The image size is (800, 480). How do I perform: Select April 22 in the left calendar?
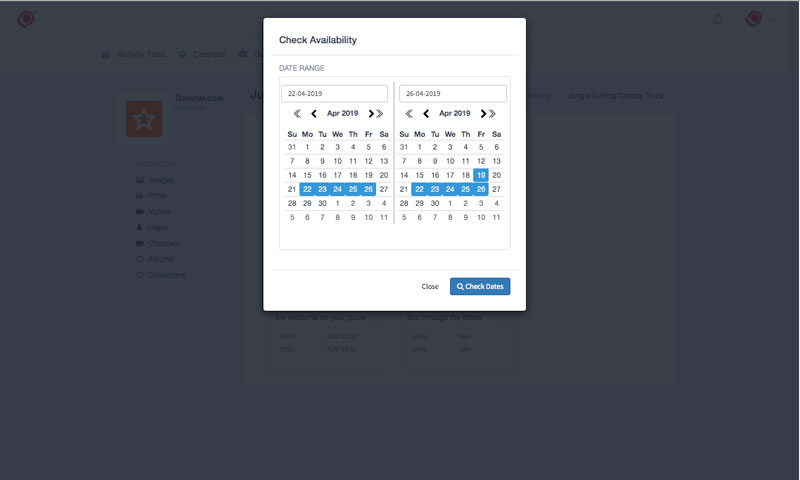tap(307, 189)
